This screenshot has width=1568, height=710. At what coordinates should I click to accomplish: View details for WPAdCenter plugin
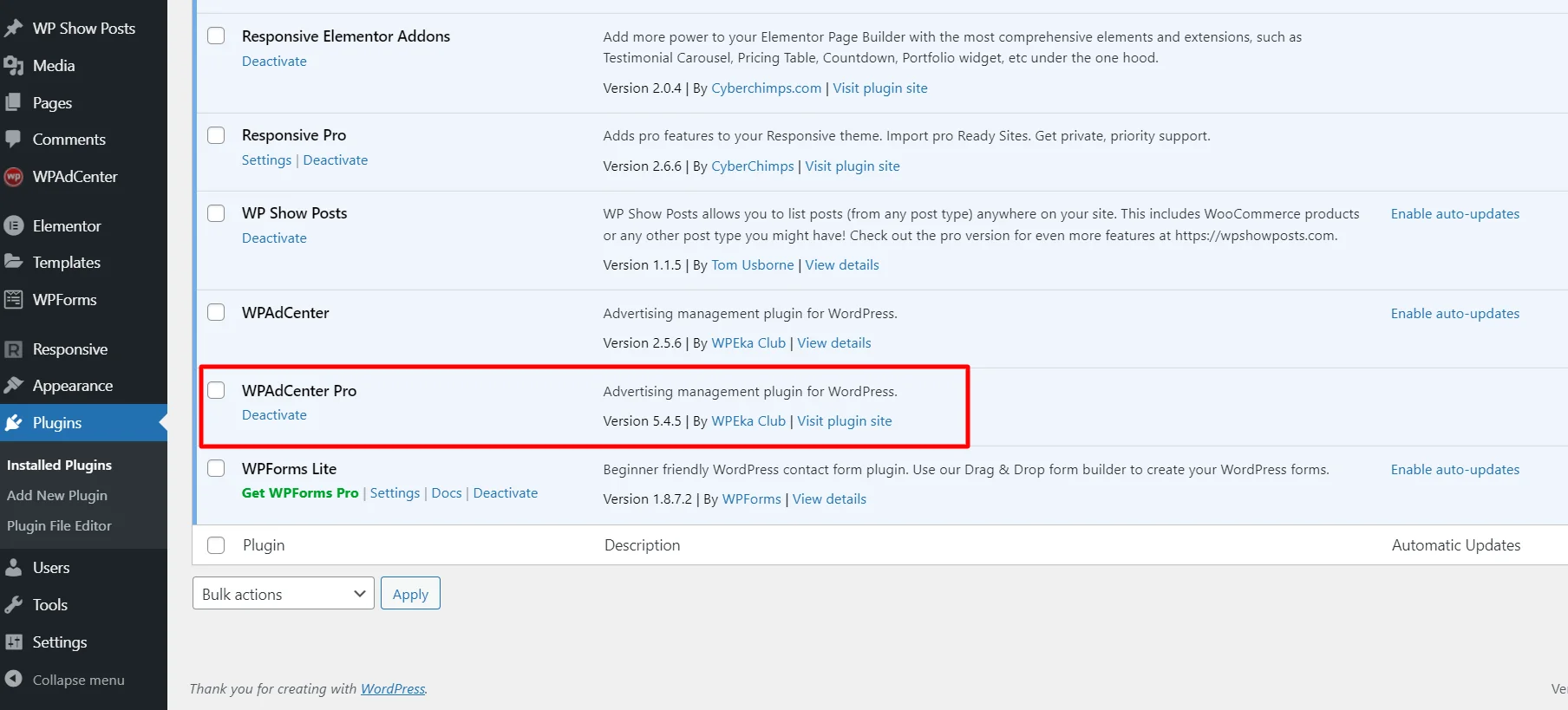tap(834, 342)
